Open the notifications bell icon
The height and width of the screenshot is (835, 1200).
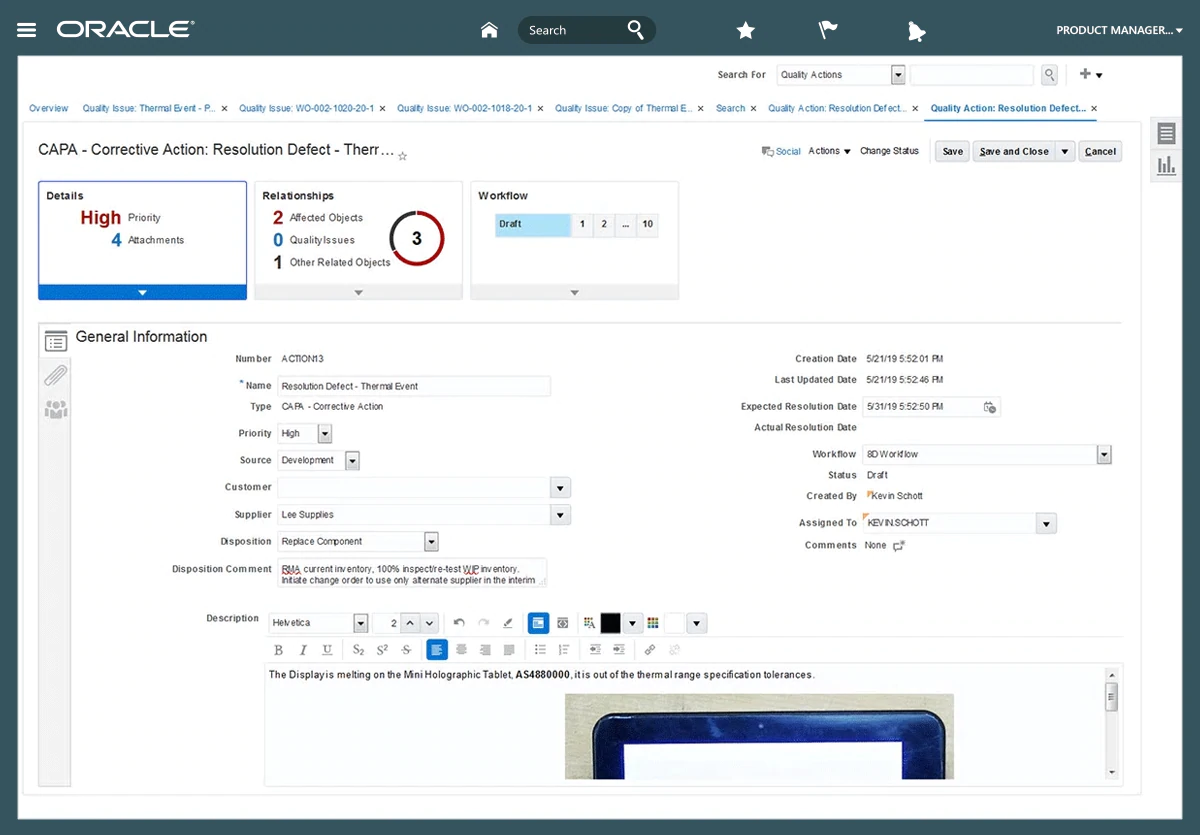(916, 31)
